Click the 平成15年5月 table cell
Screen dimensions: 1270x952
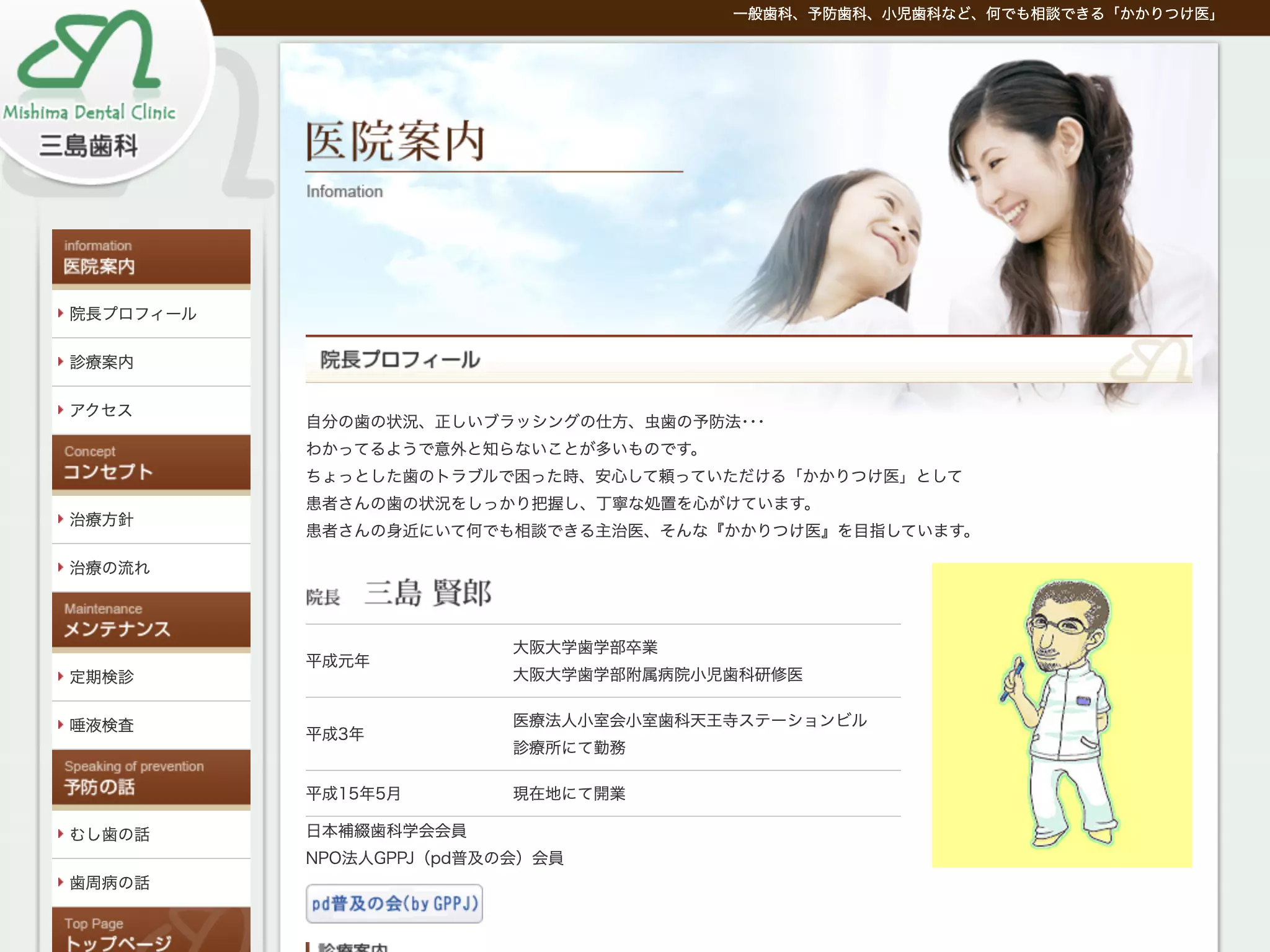point(353,793)
